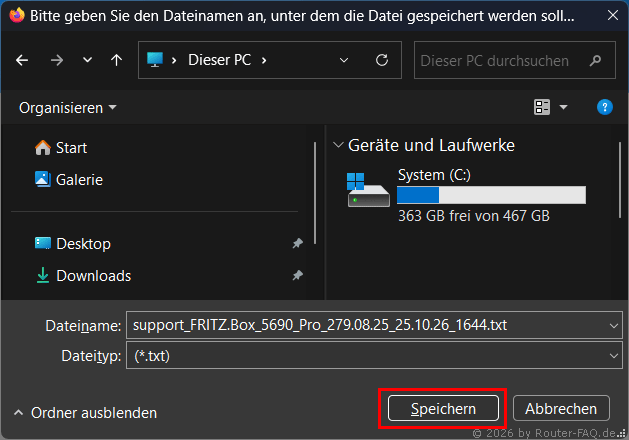Go up one folder level arrow
The image size is (629, 440).
click(116, 60)
